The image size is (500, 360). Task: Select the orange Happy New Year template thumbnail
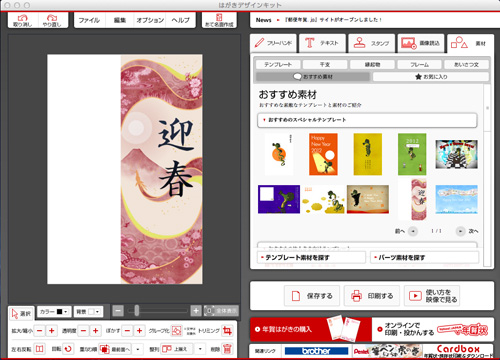pos(323,154)
